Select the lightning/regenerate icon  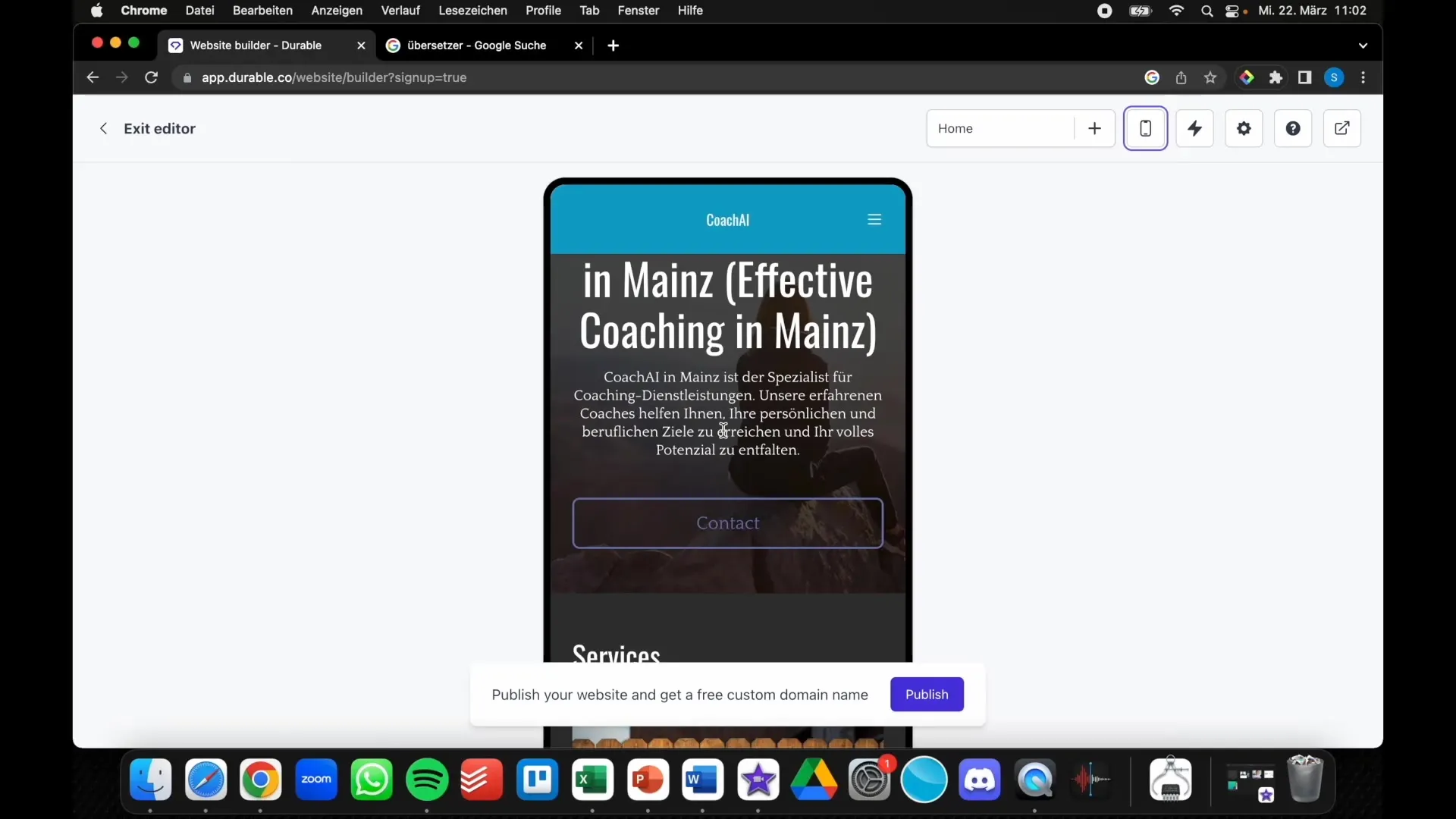[x=1193, y=128]
